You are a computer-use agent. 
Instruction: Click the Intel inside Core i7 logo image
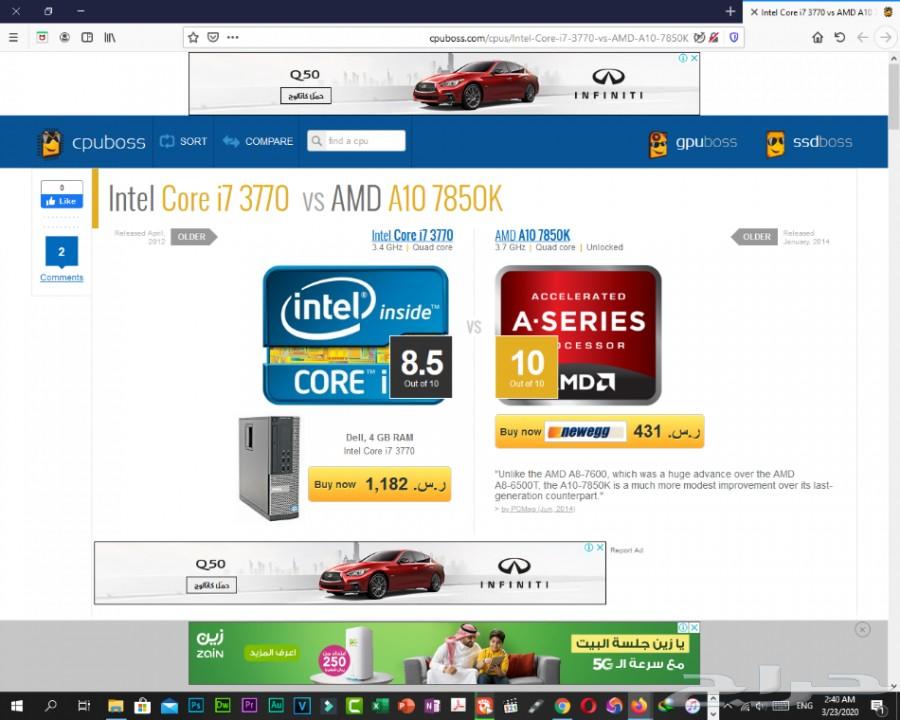(356, 335)
